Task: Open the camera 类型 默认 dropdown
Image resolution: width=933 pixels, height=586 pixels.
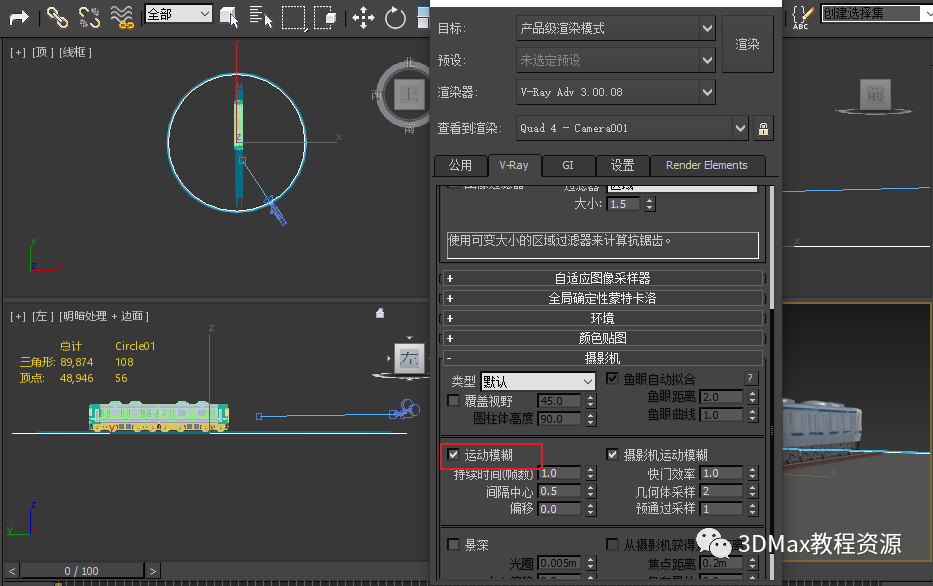Action: click(x=538, y=381)
